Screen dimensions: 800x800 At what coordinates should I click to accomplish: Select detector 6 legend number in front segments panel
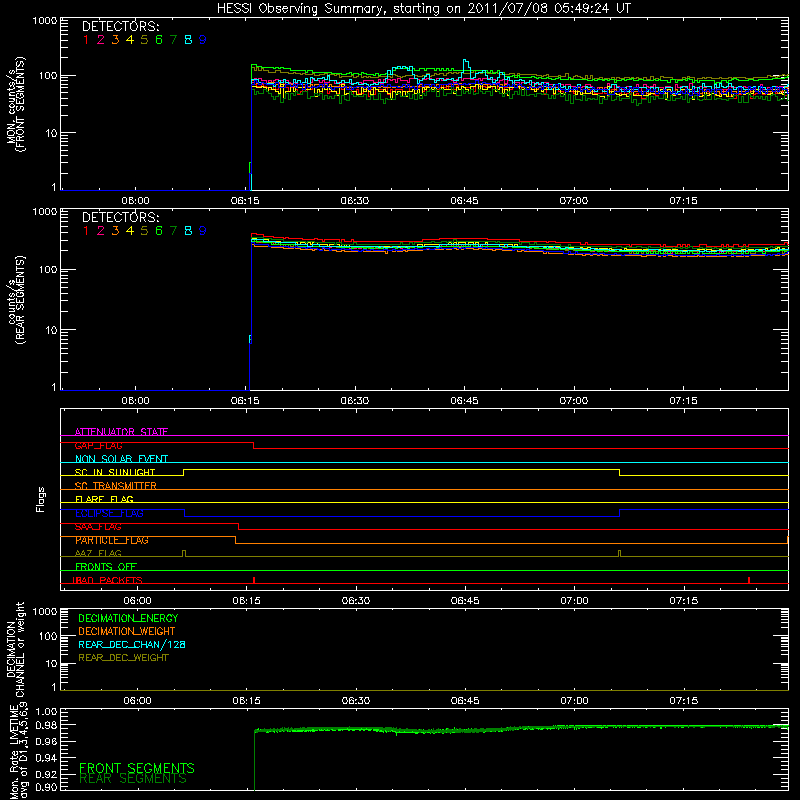(x=159, y=40)
